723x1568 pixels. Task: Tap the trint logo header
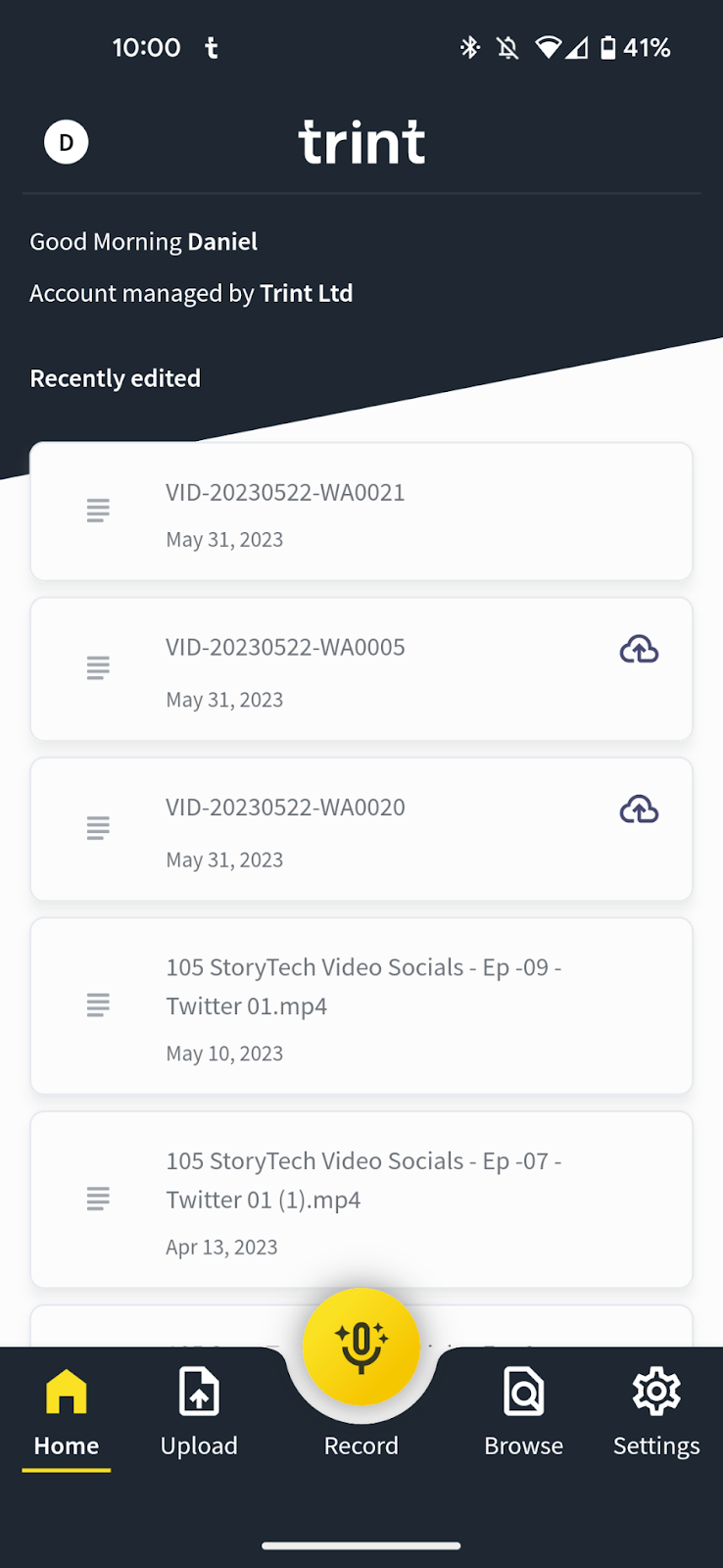tap(361, 143)
